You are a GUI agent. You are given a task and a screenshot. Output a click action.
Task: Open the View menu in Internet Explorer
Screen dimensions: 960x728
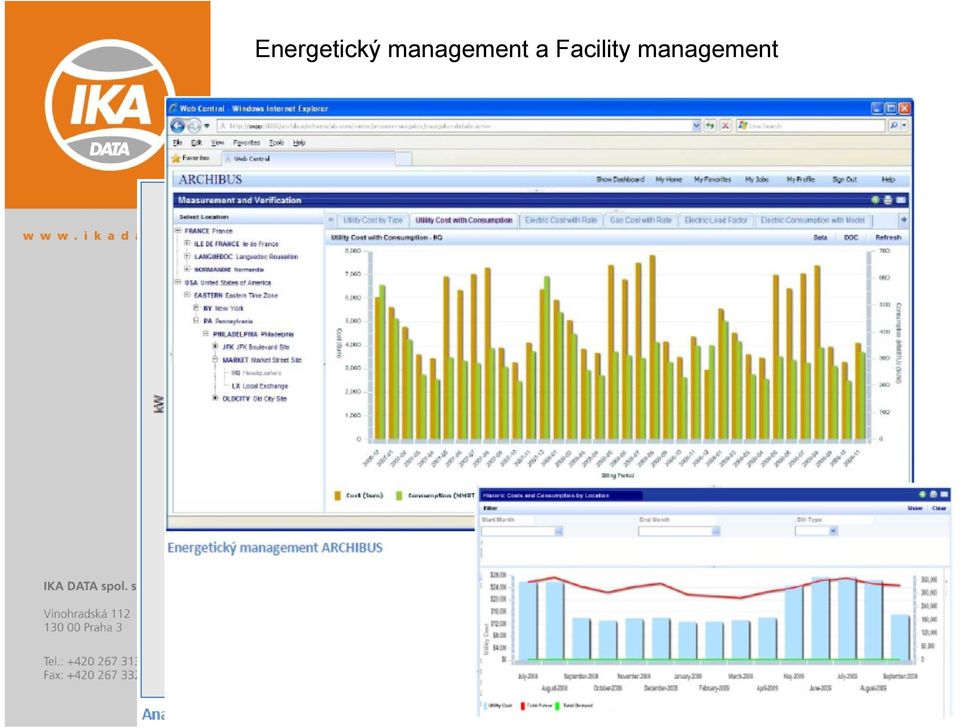[217, 143]
